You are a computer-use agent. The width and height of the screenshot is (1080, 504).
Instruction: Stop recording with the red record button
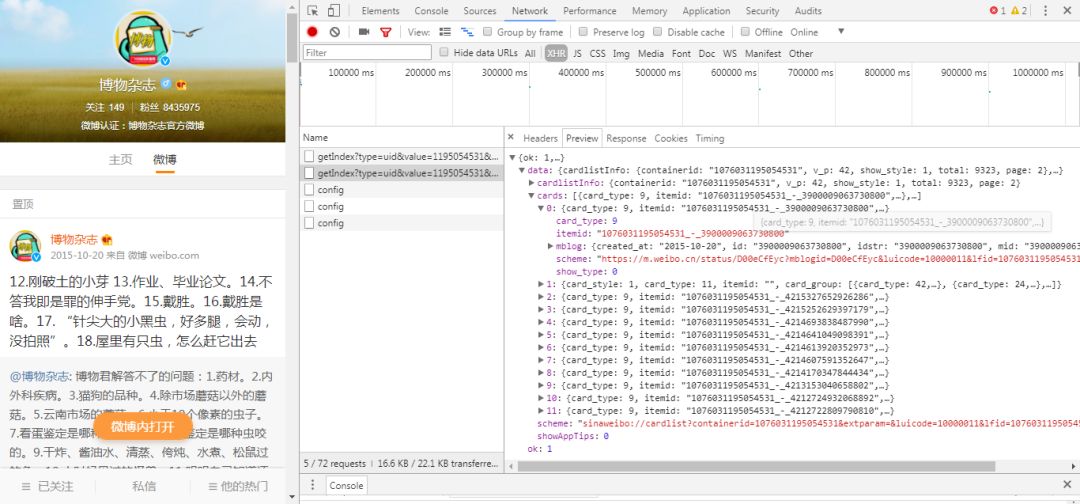[x=312, y=32]
